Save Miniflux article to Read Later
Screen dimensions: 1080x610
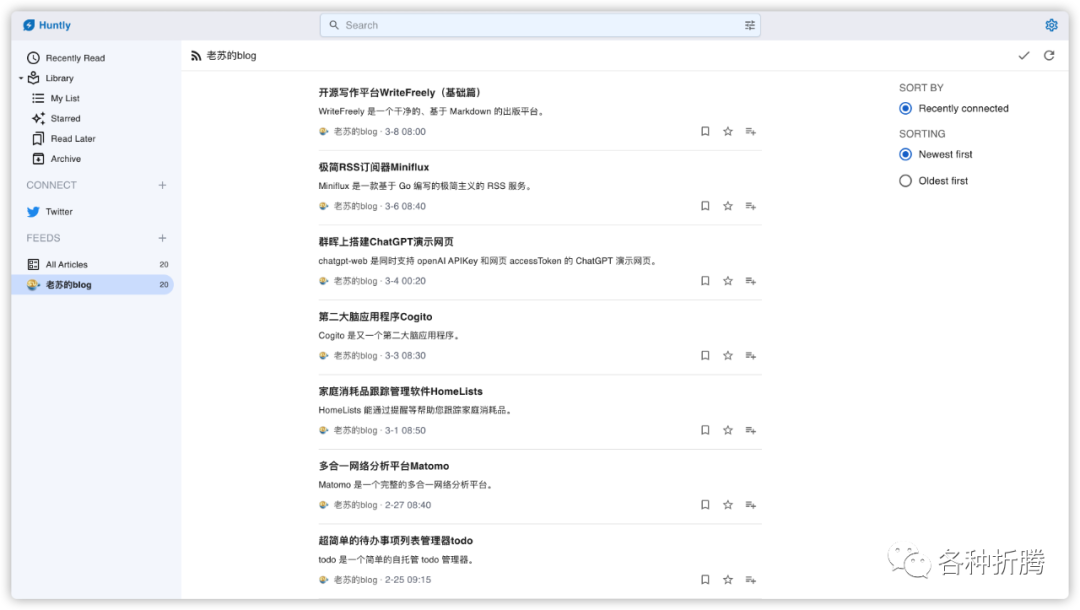click(705, 206)
